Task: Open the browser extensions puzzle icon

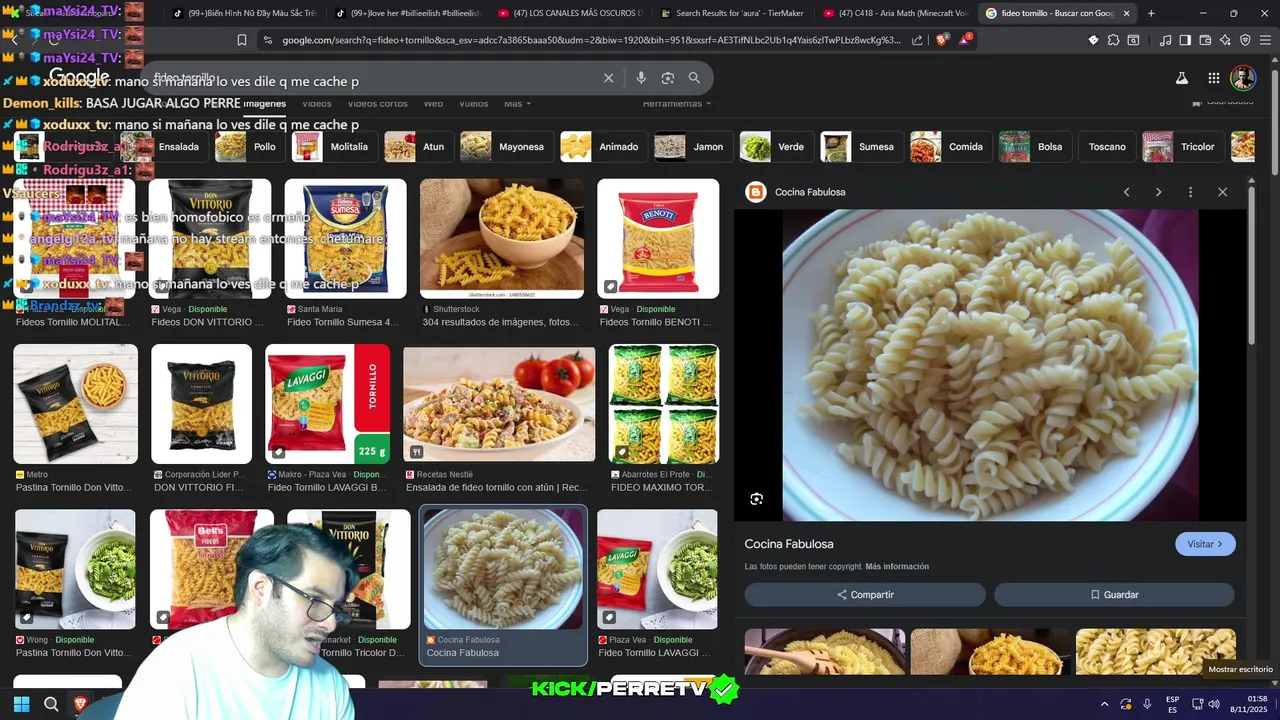Action: coord(1113,40)
